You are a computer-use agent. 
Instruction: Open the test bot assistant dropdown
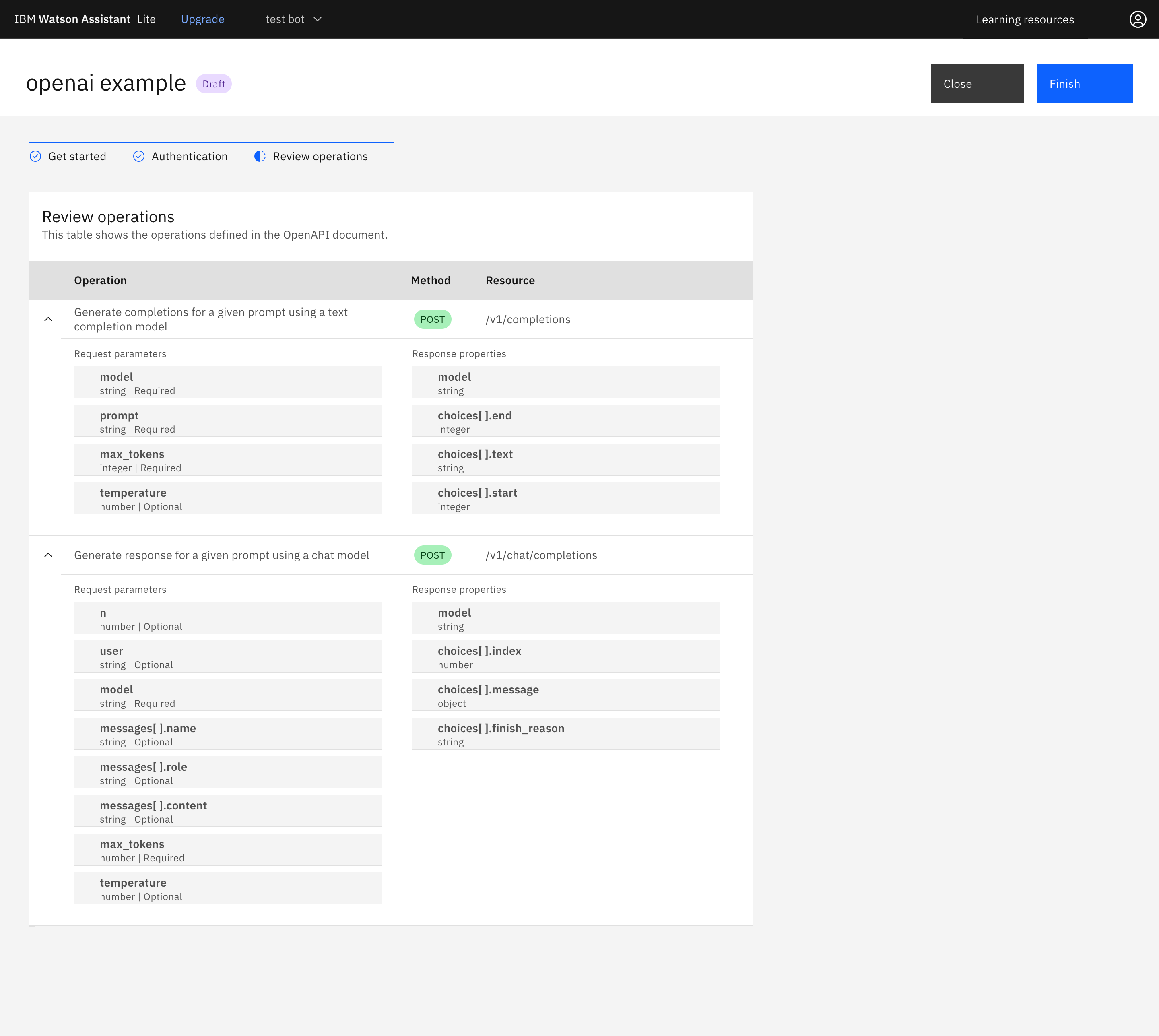coord(293,19)
